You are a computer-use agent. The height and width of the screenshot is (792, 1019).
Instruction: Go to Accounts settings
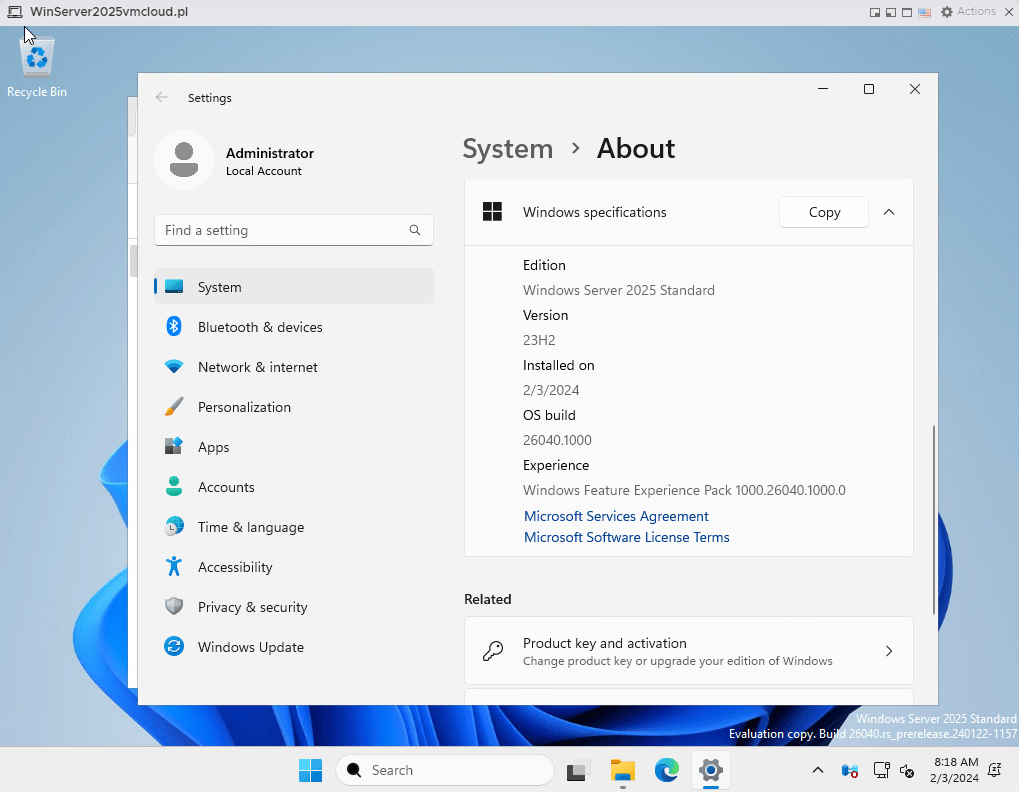point(226,487)
